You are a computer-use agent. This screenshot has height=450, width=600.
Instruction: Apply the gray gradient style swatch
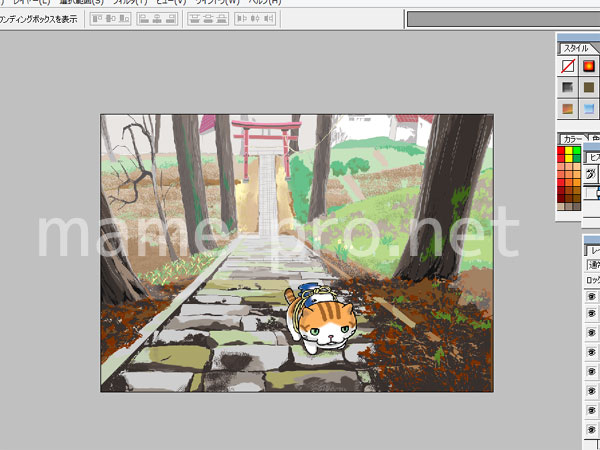(568, 87)
